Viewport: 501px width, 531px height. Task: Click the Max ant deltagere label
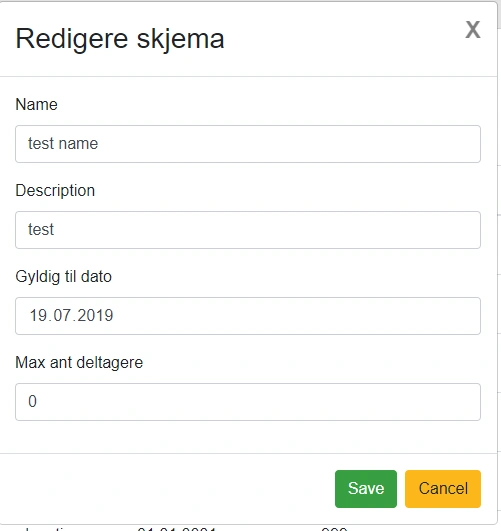coord(79,363)
